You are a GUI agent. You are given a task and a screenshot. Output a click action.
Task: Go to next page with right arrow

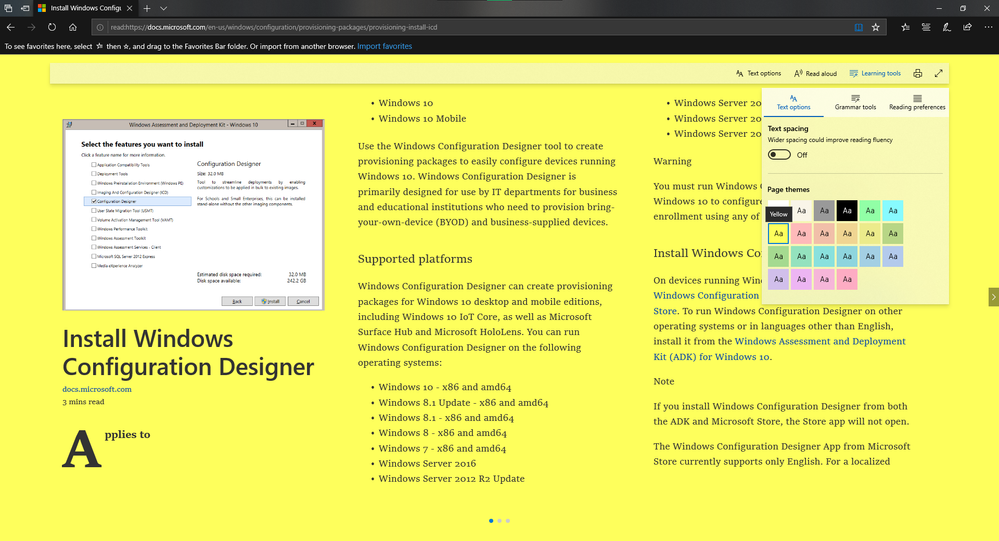[993, 297]
